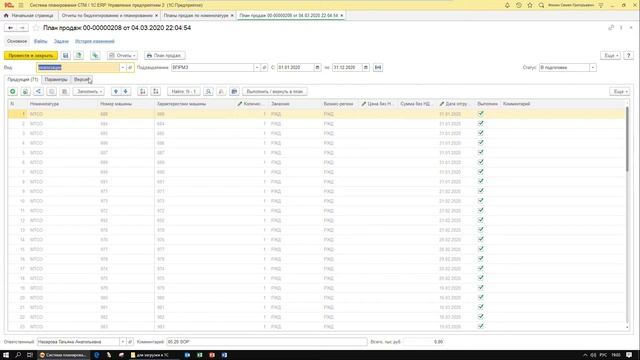Click the Комментарий input field at the bottom
The width and height of the screenshot is (640, 360).
267,342
